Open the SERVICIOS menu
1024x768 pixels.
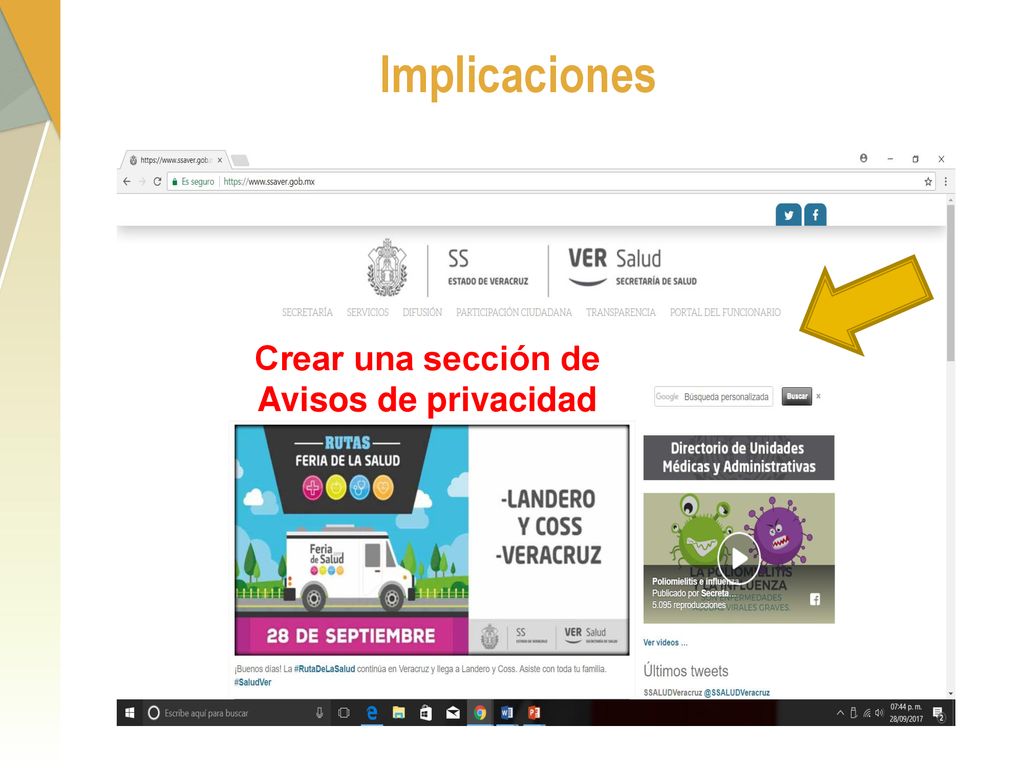(x=368, y=312)
